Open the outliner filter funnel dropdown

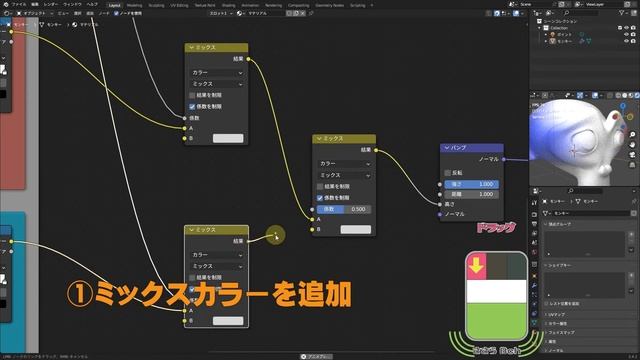click(623, 13)
